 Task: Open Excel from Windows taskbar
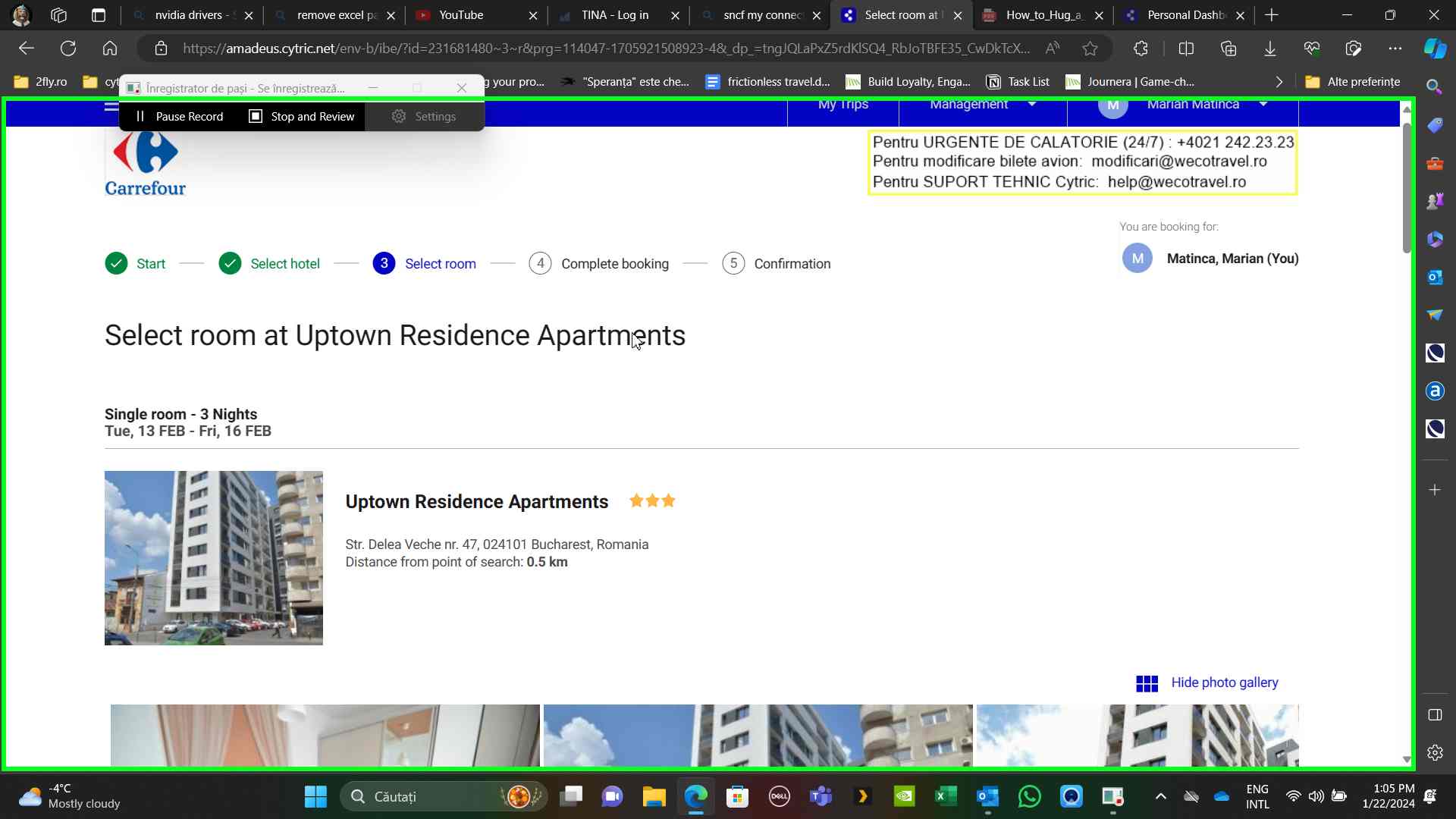[946, 796]
